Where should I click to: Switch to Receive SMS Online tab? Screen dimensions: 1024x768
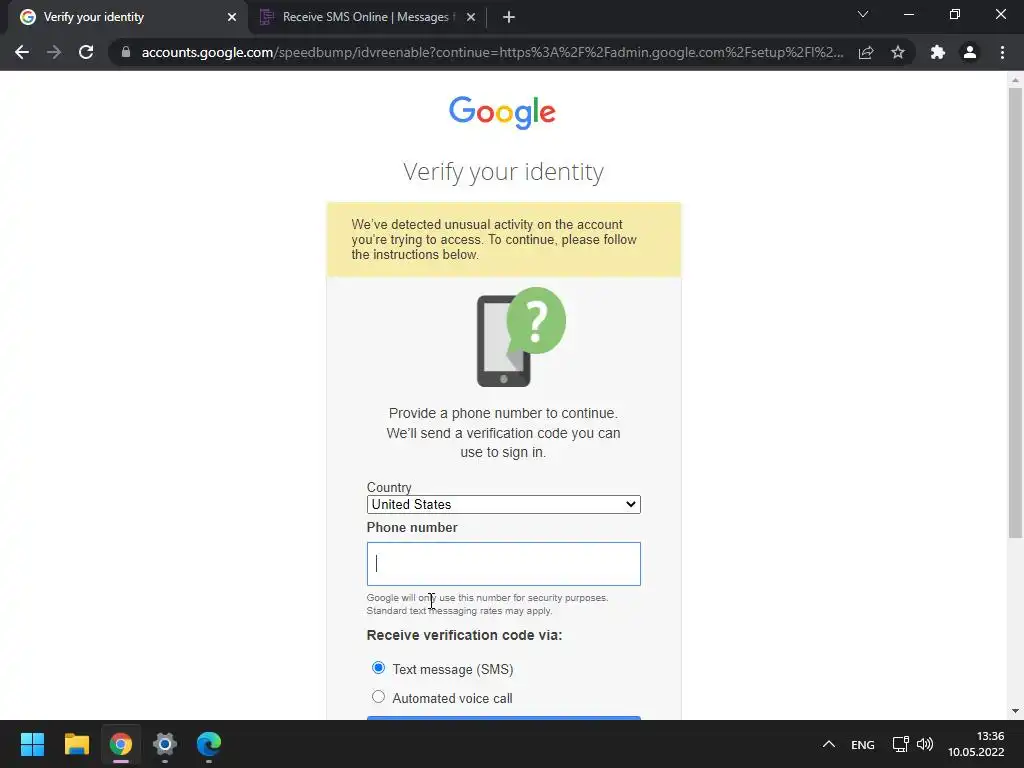click(x=366, y=17)
